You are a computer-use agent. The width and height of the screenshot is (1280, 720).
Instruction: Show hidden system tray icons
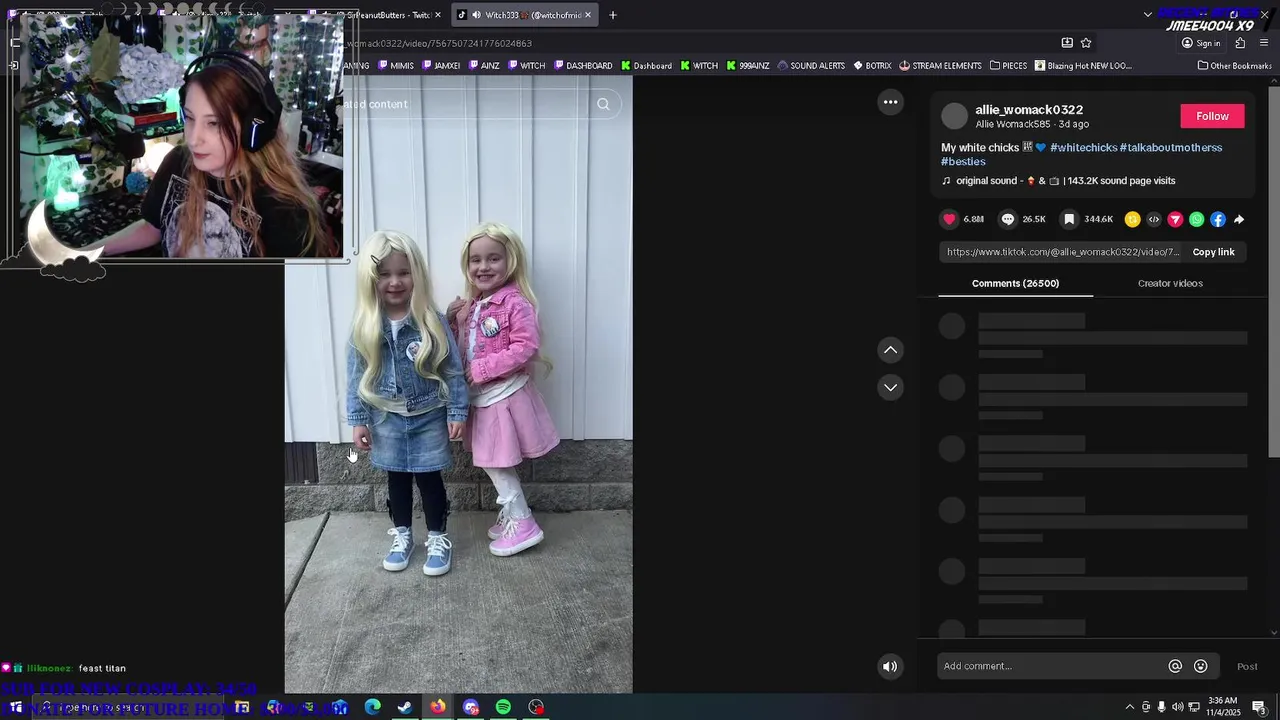tap(1129, 707)
